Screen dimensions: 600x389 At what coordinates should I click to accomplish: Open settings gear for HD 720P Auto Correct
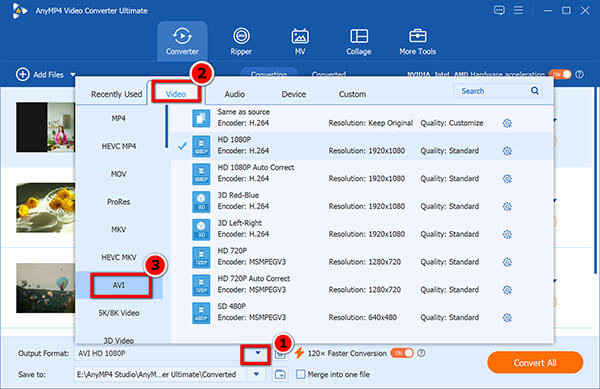tap(507, 290)
